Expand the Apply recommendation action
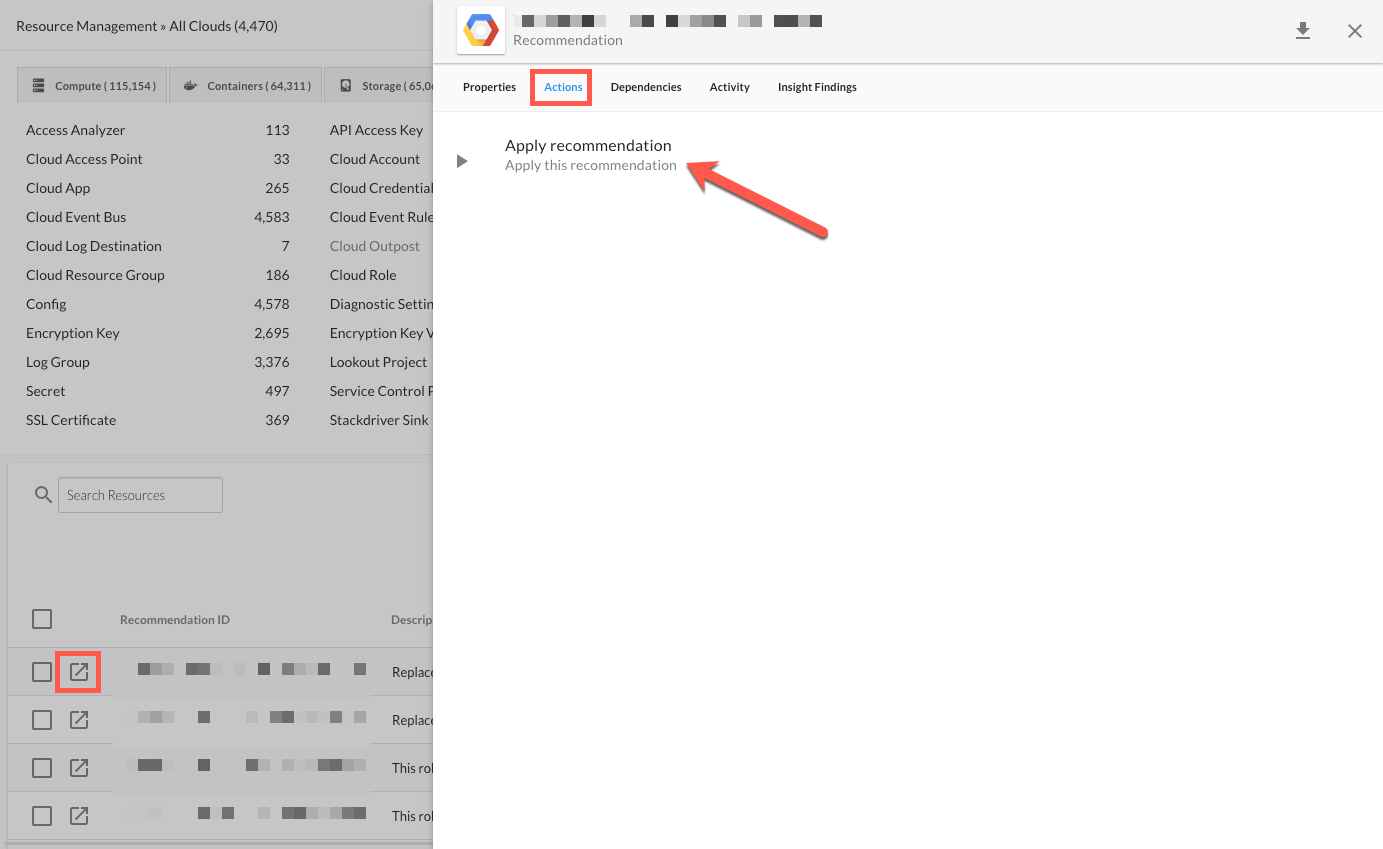Screen dimensions: 1383x849 461,161
